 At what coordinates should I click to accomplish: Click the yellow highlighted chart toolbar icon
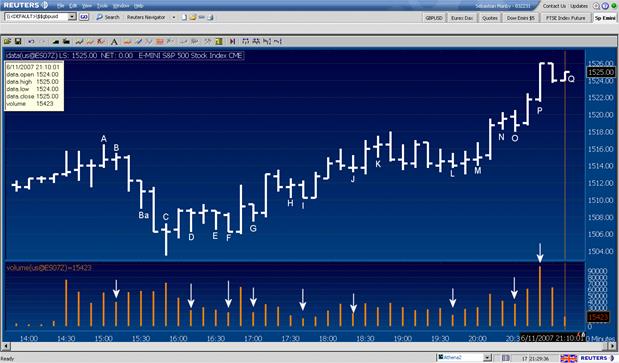click(219, 41)
